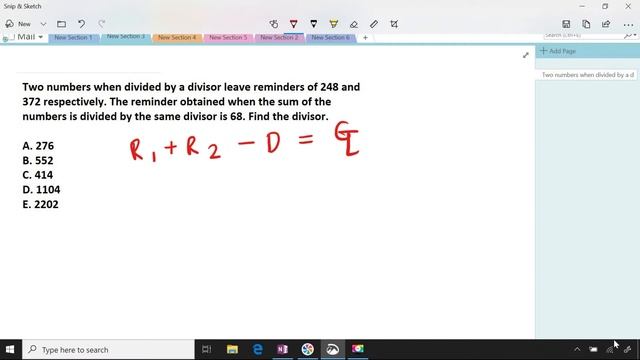Click the battery icon in the system tray

(x=593, y=349)
